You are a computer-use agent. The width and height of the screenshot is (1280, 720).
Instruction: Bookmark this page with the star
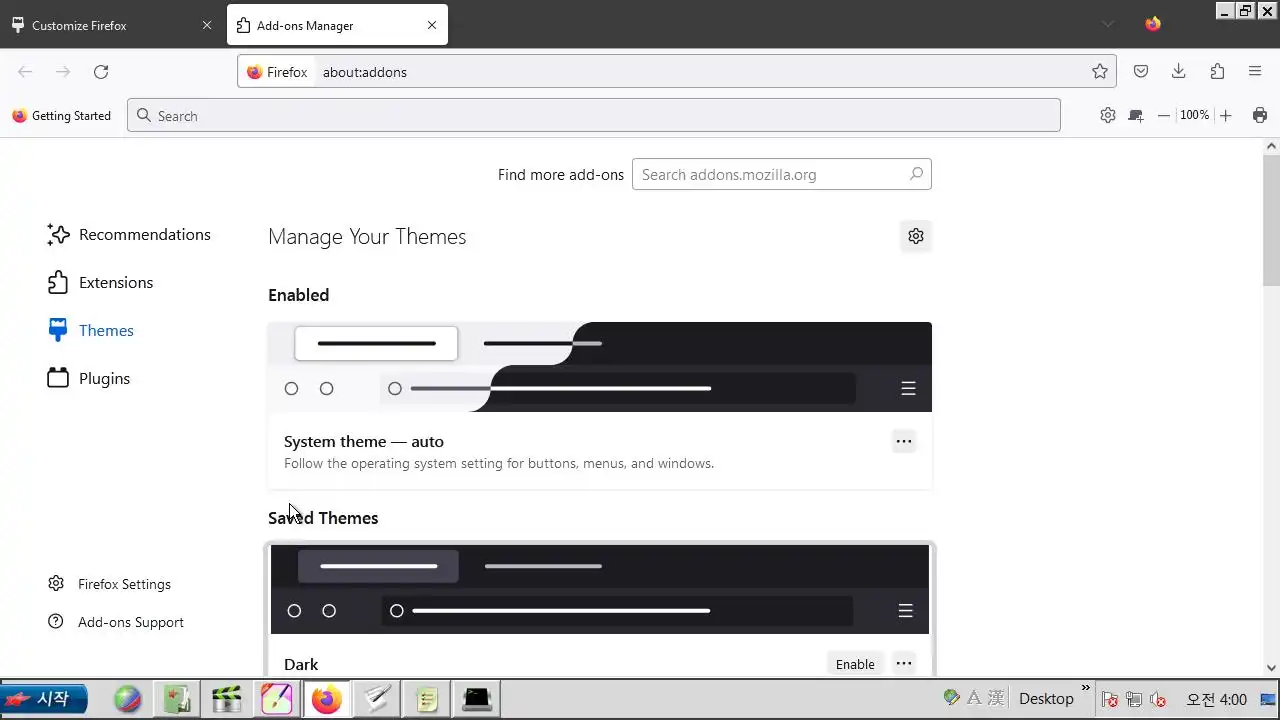[x=1100, y=71]
